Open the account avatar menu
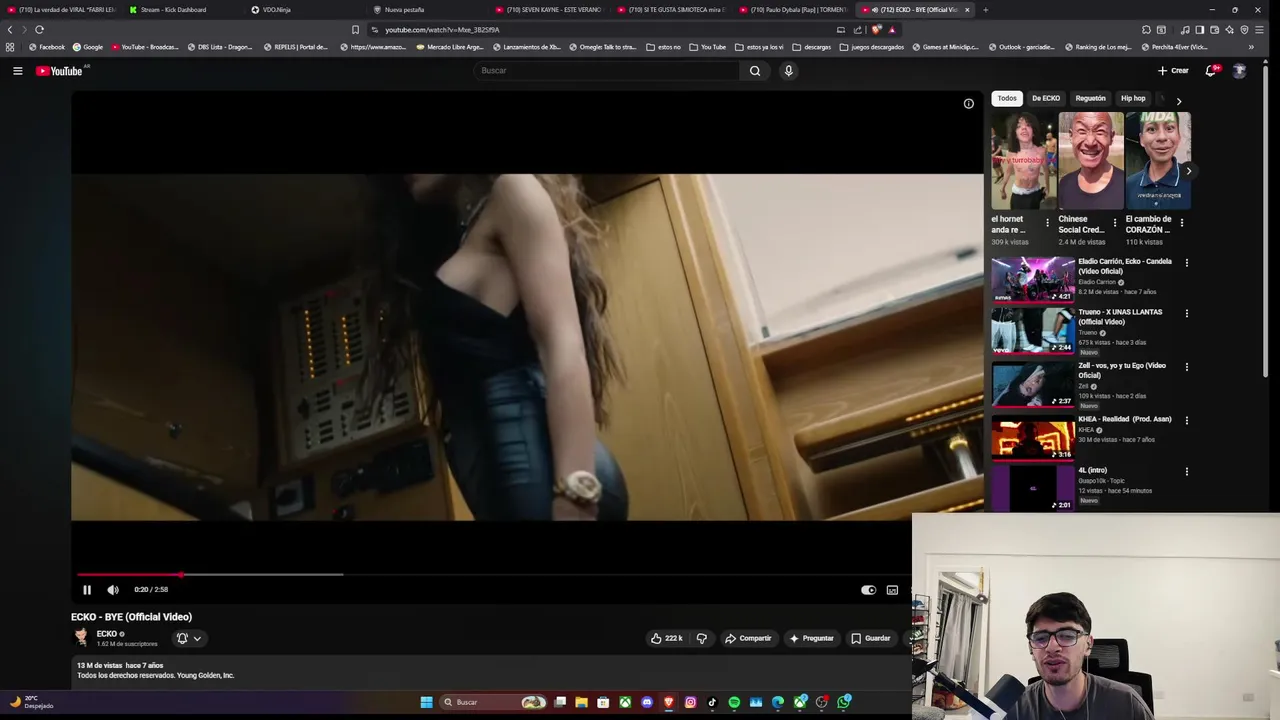Screen dimensions: 1280x720 pyautogui.click(x=1239, y=71)
